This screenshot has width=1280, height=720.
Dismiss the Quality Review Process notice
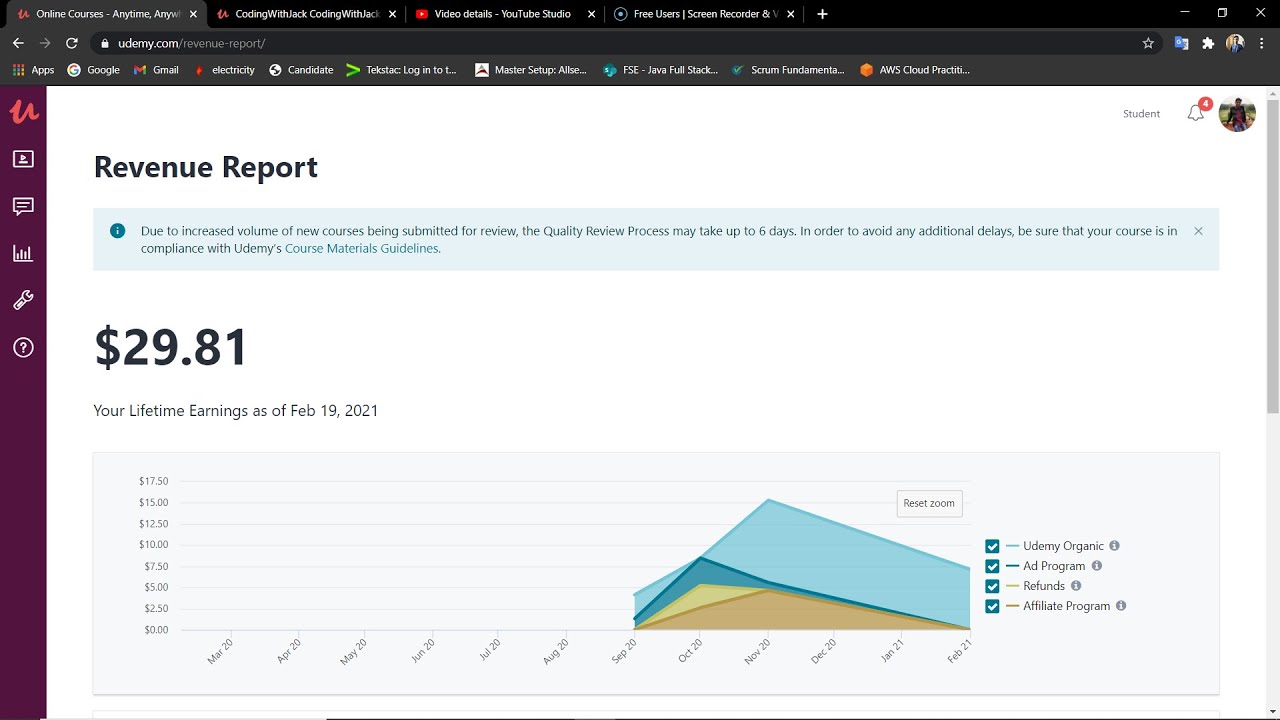coord(1198,231)
